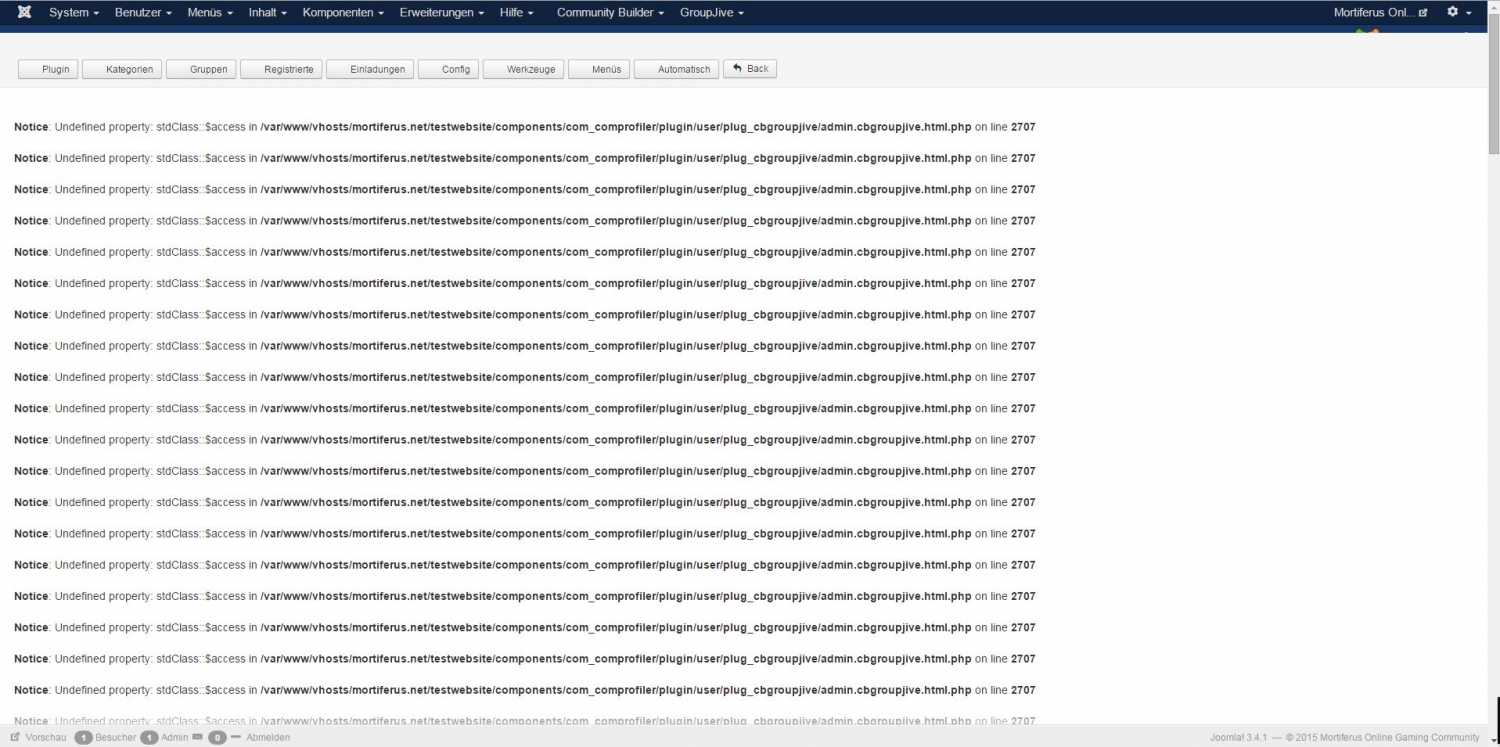Click the Abmelden logout link

click(268, 738)
